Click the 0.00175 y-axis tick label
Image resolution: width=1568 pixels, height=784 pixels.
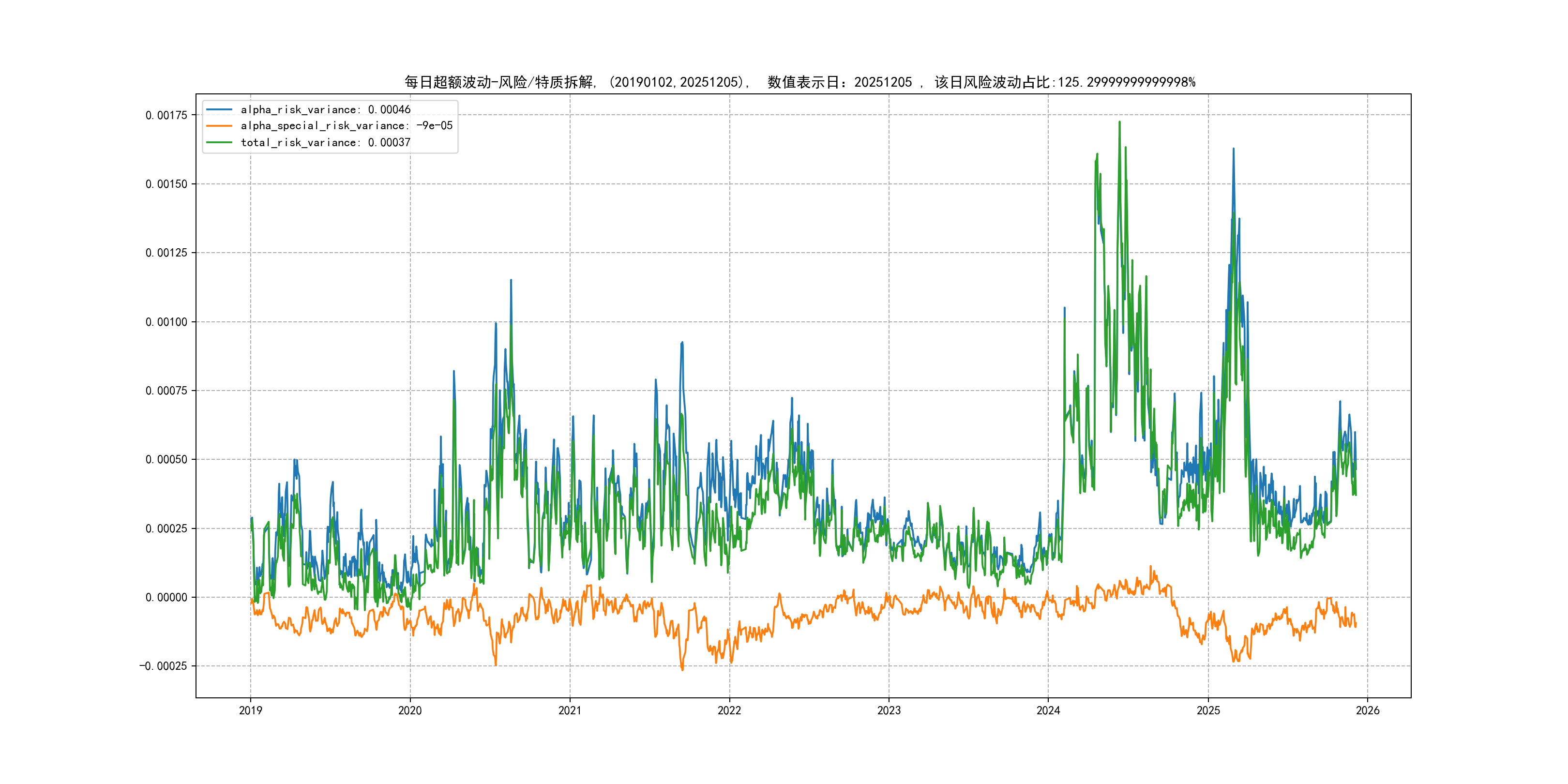[x=166, y=115]
